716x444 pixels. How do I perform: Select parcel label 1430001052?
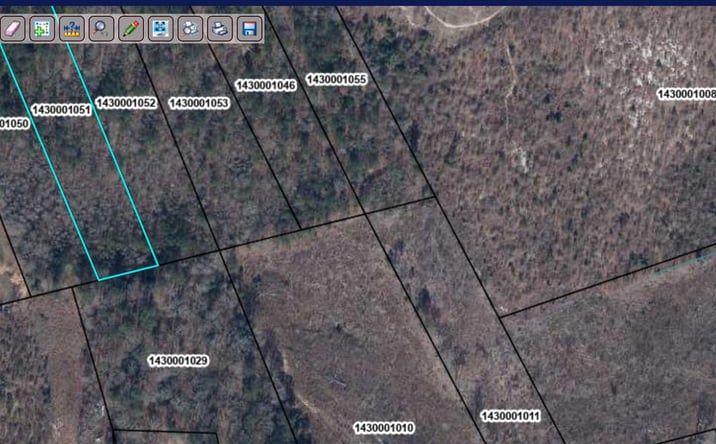pyautogui.click(x=126, y=103)
